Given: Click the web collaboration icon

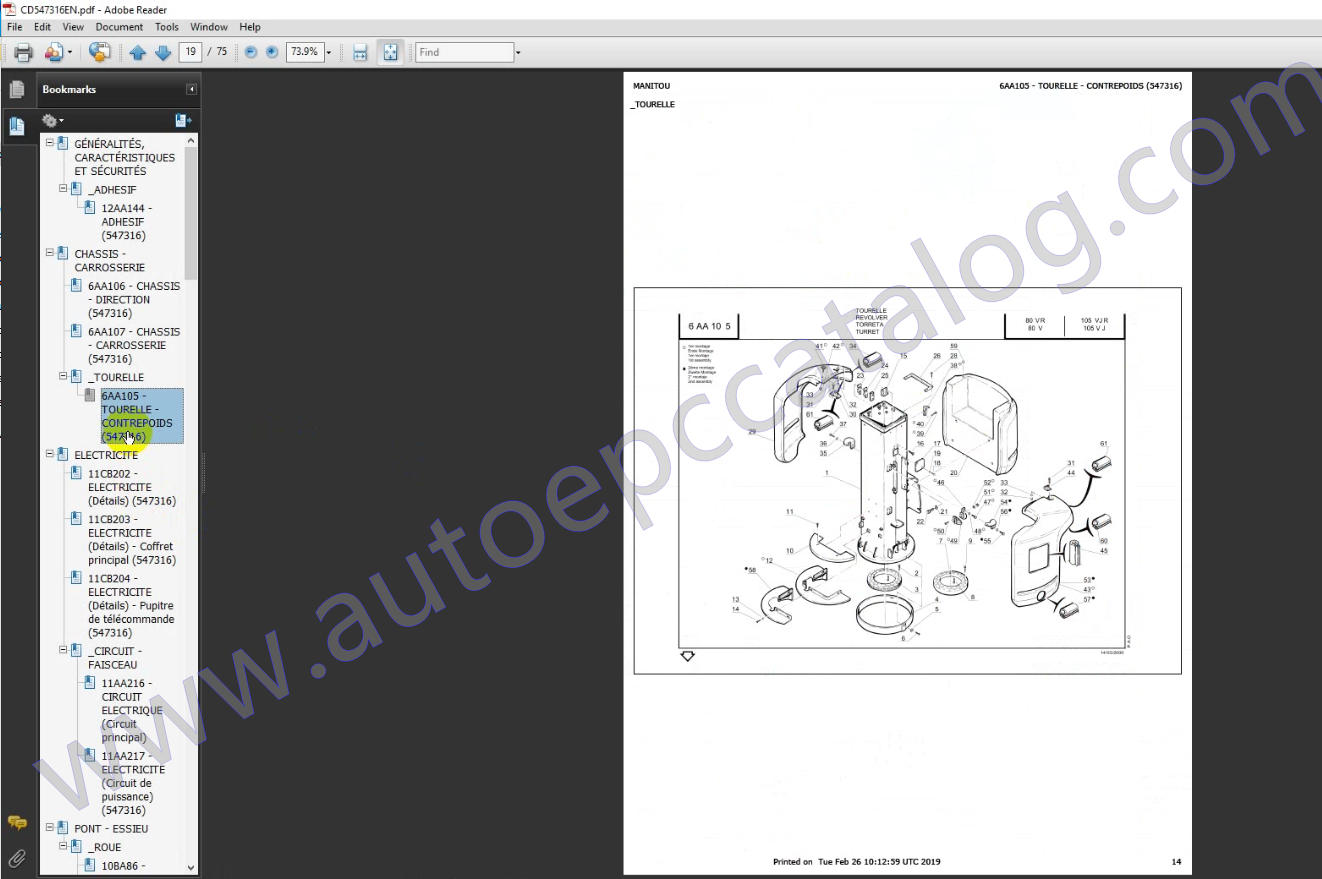Looking at the screenshot, I should pyautogui.click(x=97, y=52).
